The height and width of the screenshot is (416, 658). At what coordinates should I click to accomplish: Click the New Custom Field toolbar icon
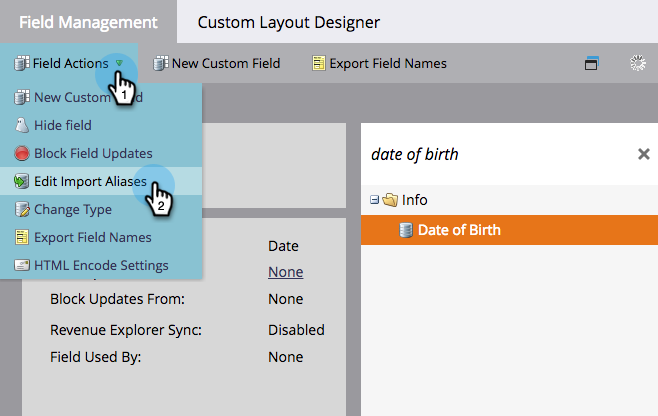pos(160,63)
